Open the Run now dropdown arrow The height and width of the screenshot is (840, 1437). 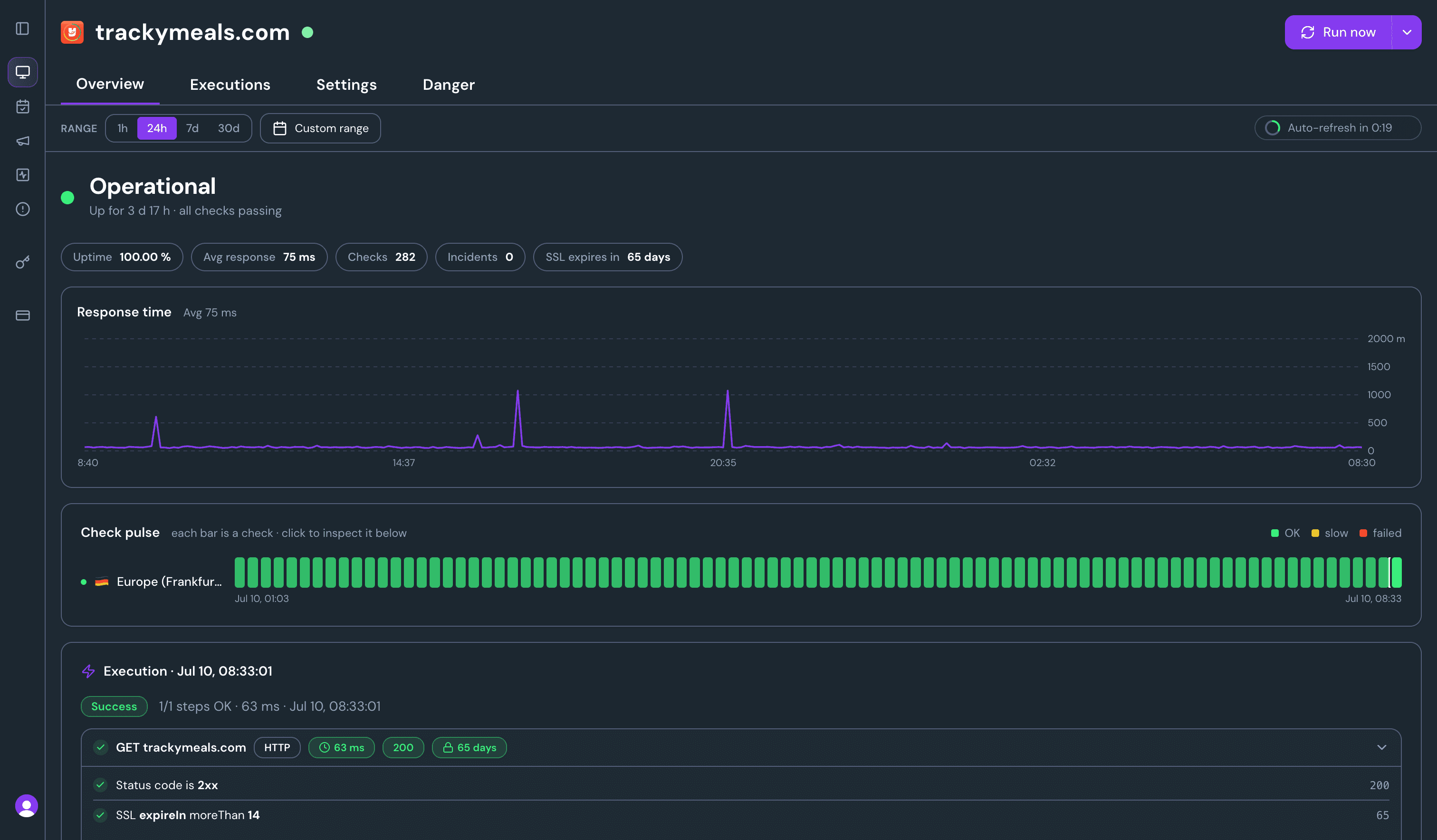pyautogui.click(x=1407, y=32)
